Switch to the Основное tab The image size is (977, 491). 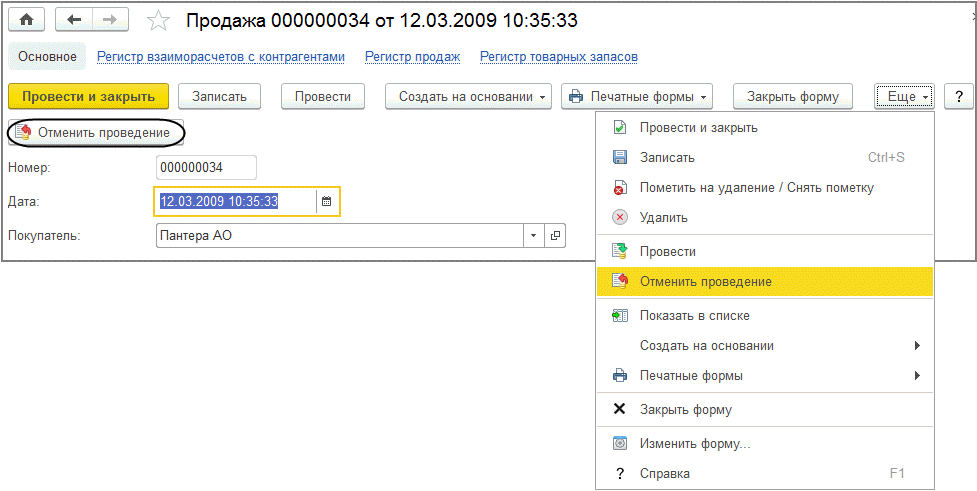click(x=47, y=57)
